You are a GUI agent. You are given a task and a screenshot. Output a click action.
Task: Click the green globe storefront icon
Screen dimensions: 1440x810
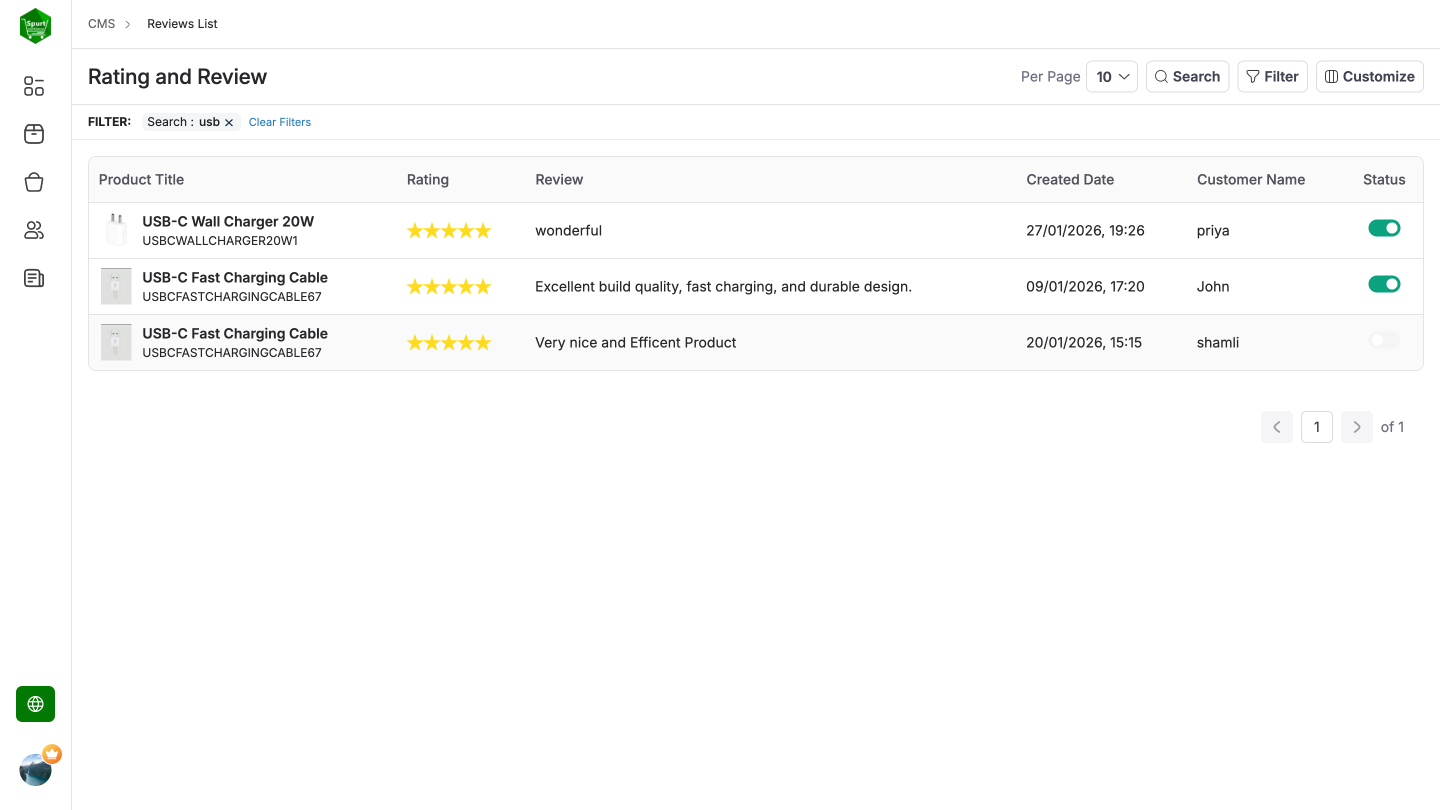click(35, 704)
